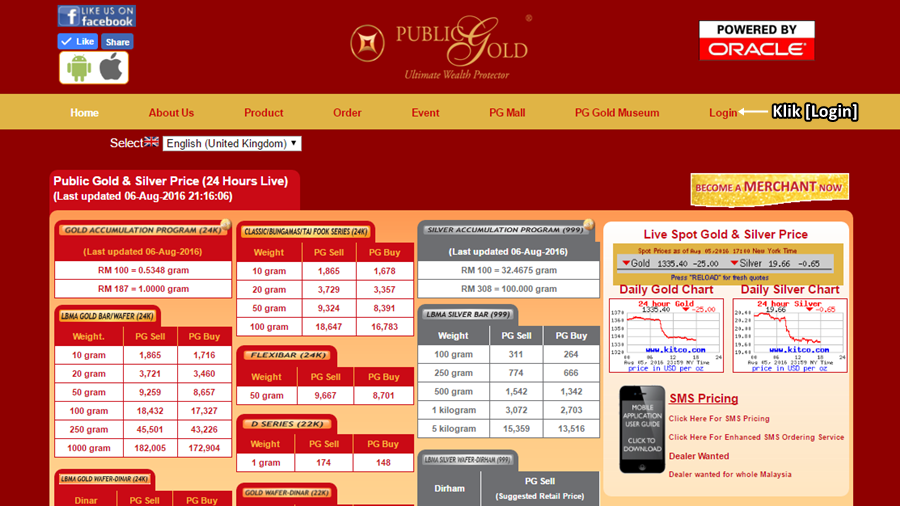900x506 pixels.
Task: Click the Press RELOAD for fresh quotes text
Action: coord(720,278)
